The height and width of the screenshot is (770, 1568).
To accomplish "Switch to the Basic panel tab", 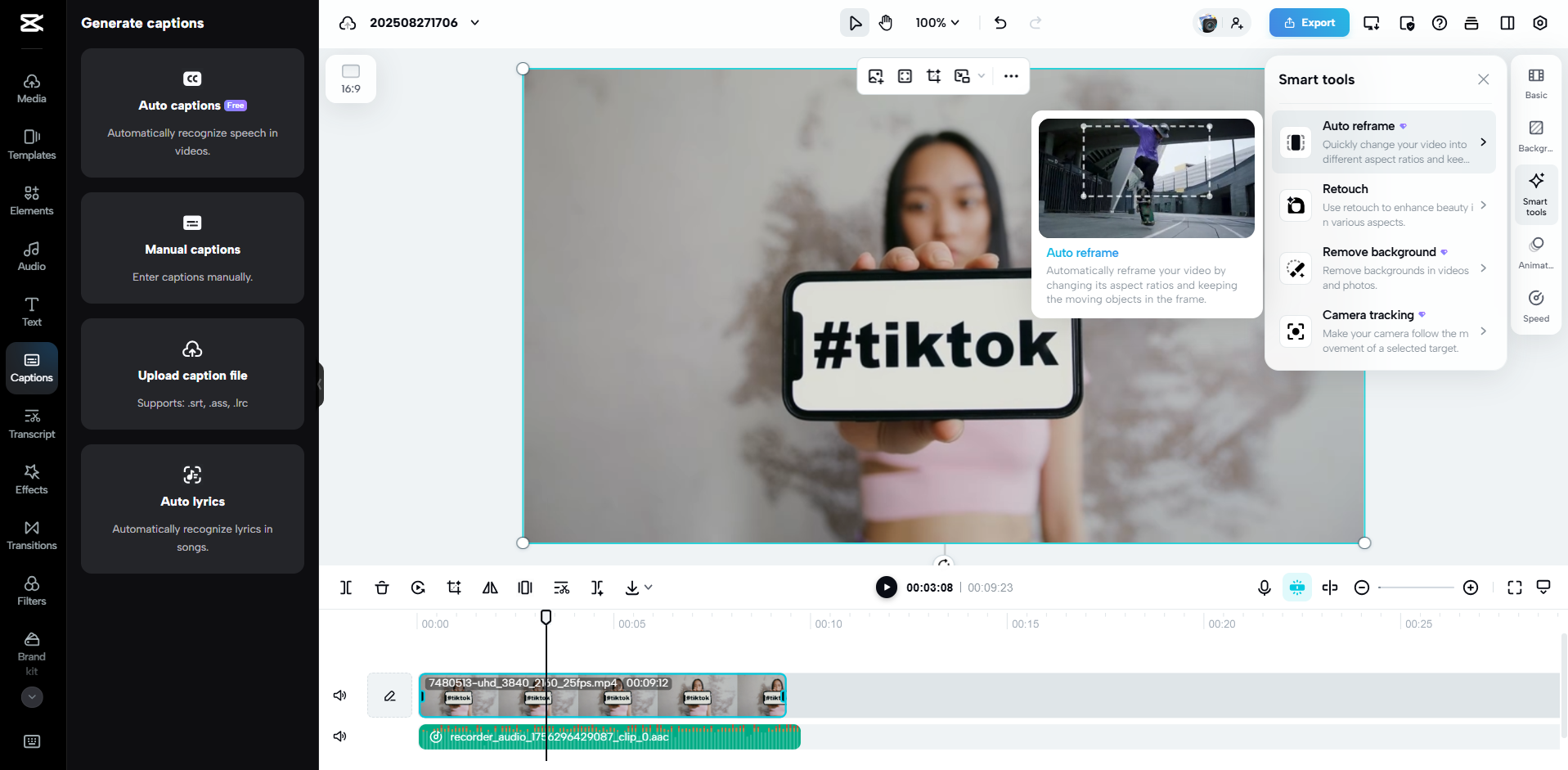I will [1535, 82].
